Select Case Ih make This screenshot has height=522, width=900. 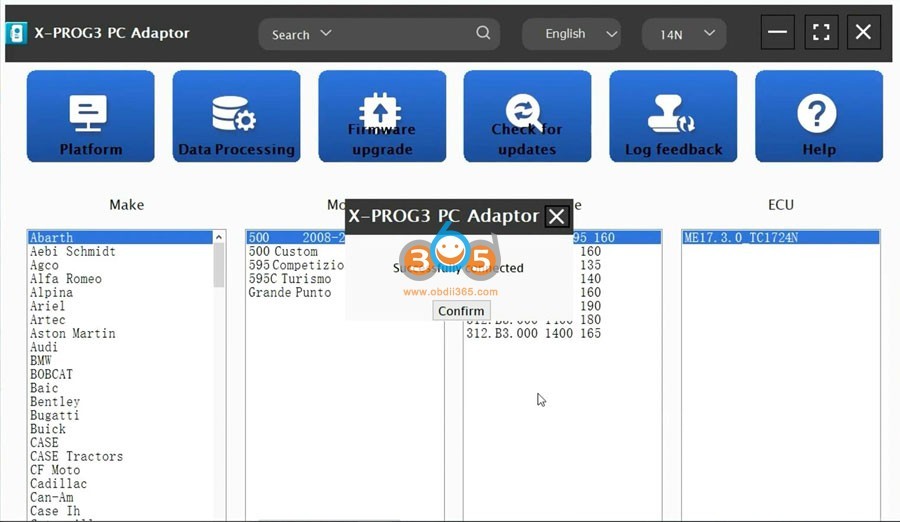[120, 511]
